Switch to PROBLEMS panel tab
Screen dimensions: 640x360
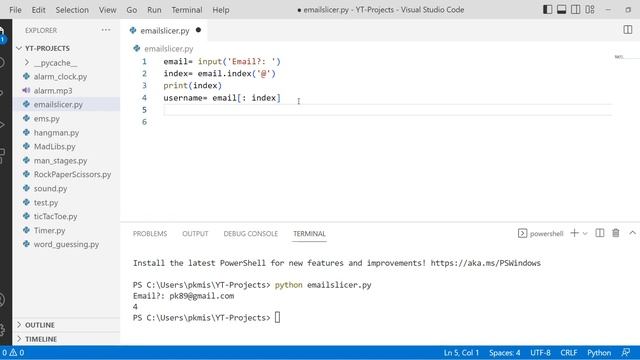(x=150, y=233)
